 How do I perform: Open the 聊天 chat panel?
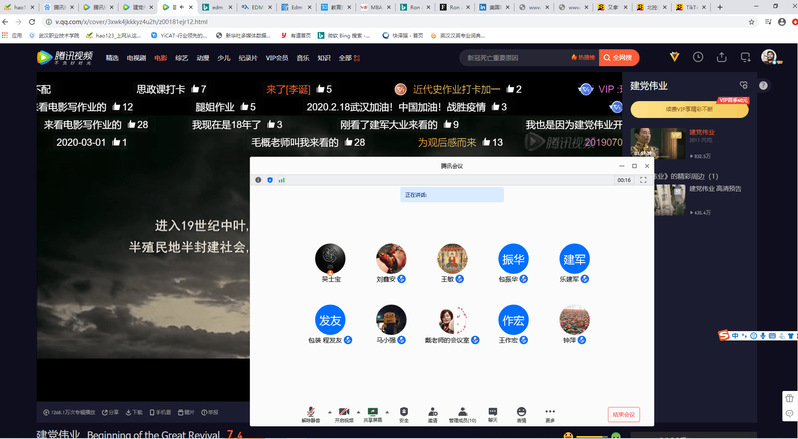tap(492, 412)
